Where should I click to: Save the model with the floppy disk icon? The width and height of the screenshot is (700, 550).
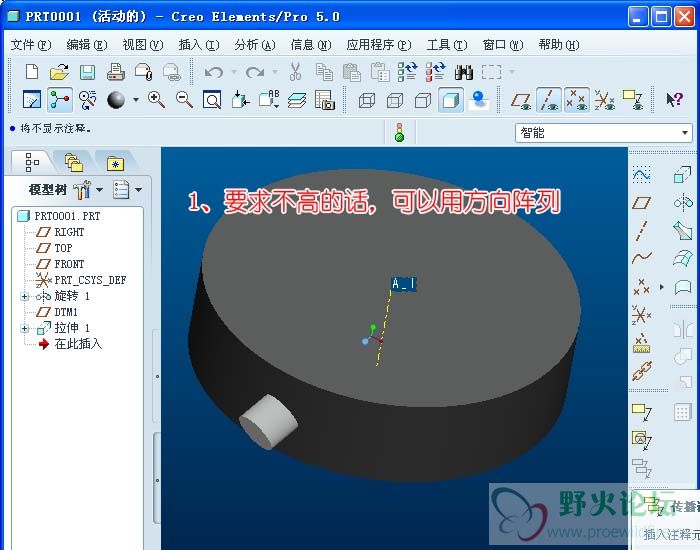tap(88, 72)
